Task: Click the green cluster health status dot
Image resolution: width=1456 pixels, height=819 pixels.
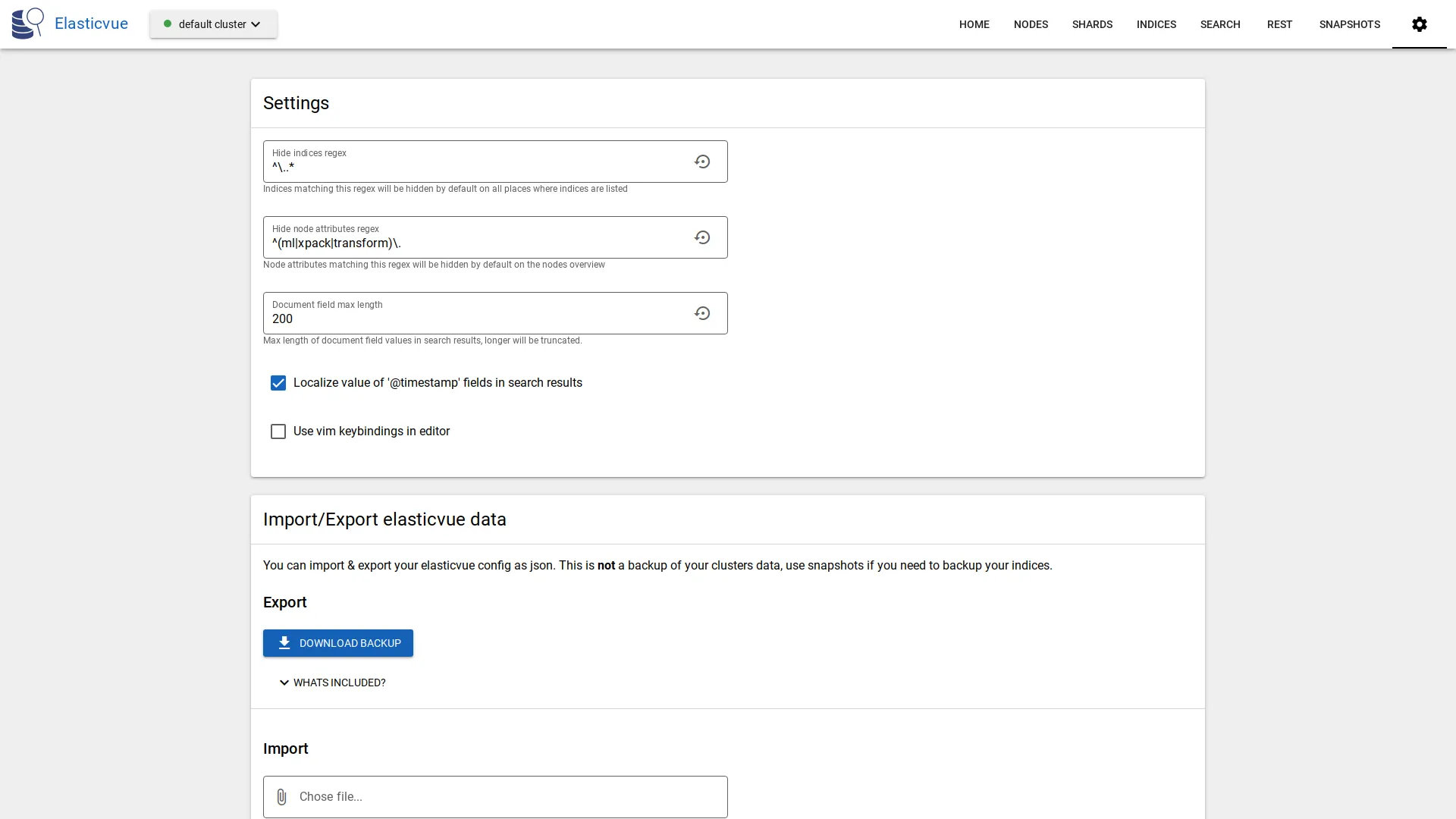Action: click(167, 24)
